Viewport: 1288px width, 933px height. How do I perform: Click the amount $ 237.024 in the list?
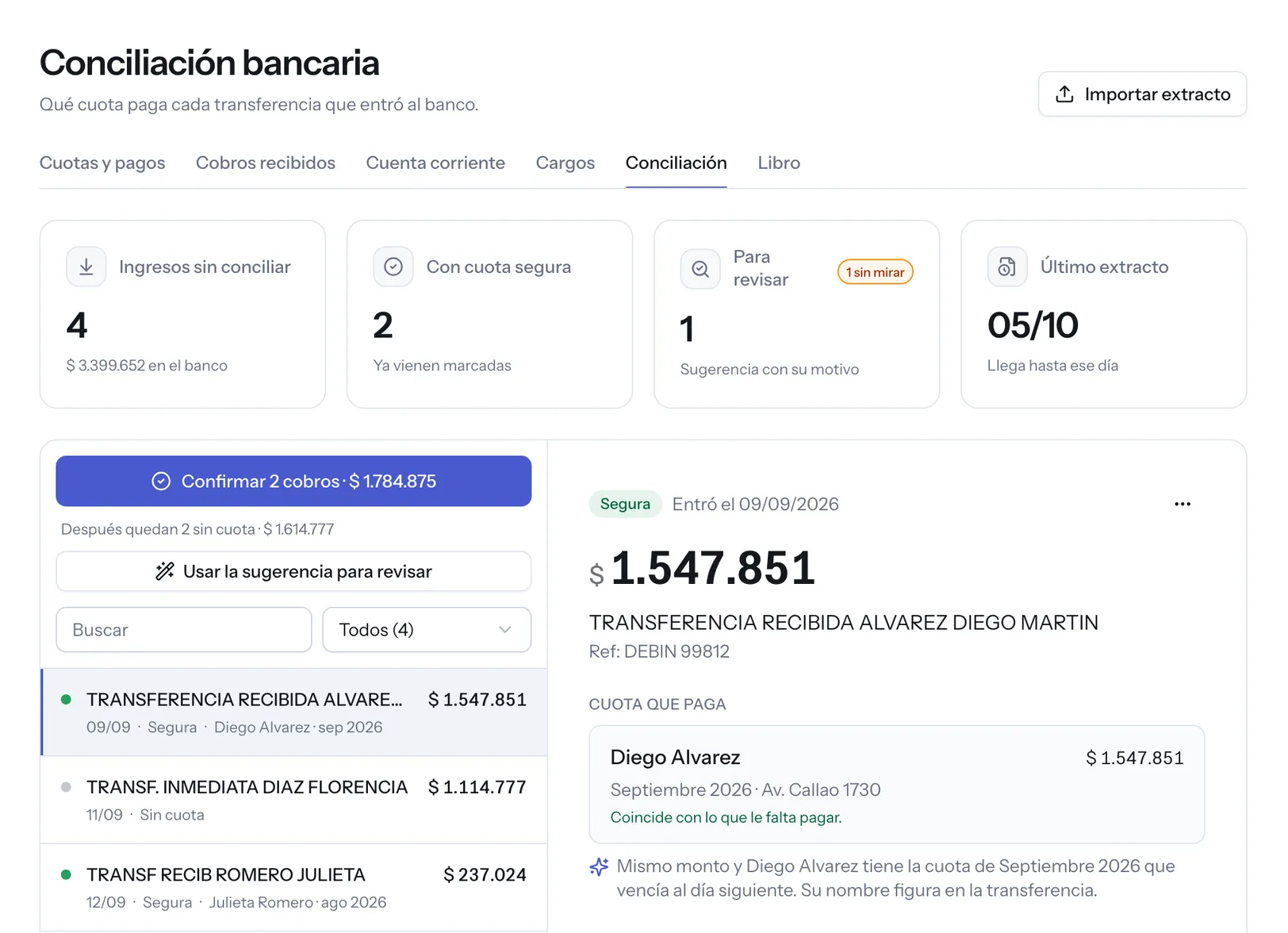pyautogui.click(x=485, y=874)
